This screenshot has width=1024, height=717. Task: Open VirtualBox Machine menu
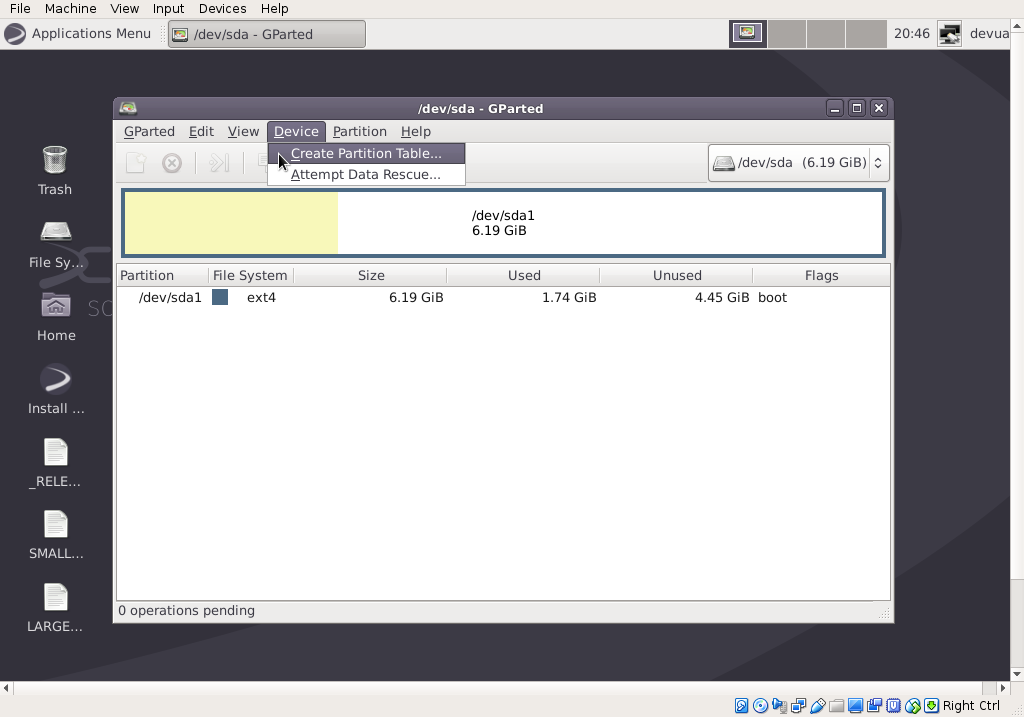[x=71, y=8]
